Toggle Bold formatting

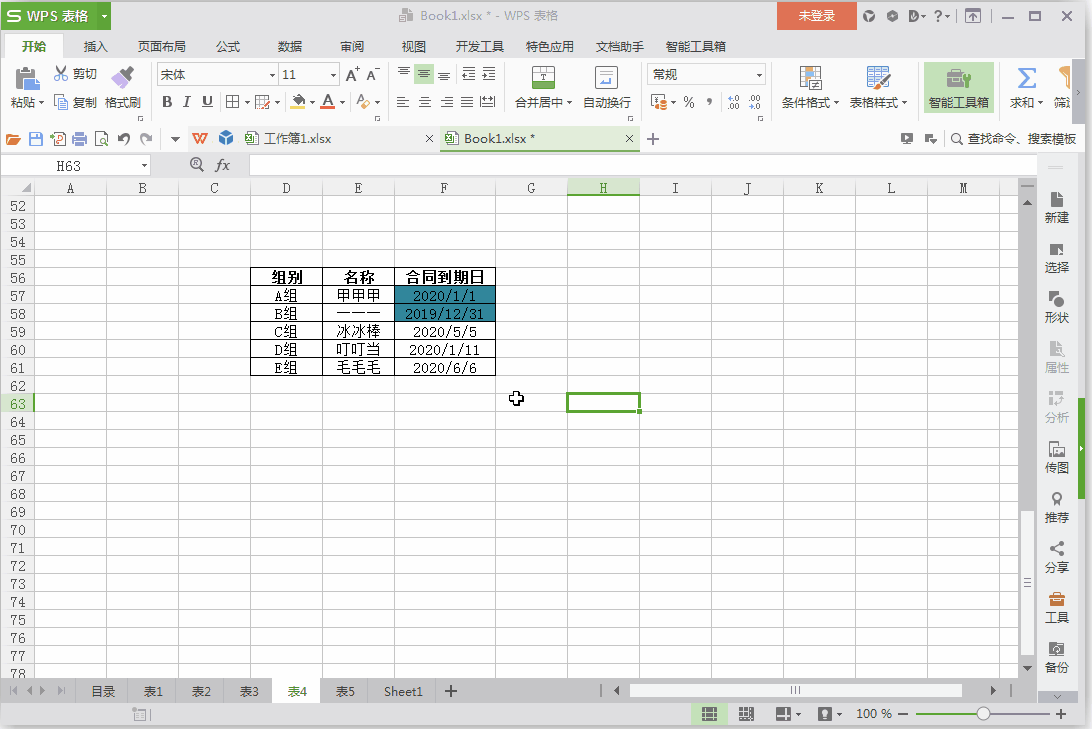click(167, 102)
